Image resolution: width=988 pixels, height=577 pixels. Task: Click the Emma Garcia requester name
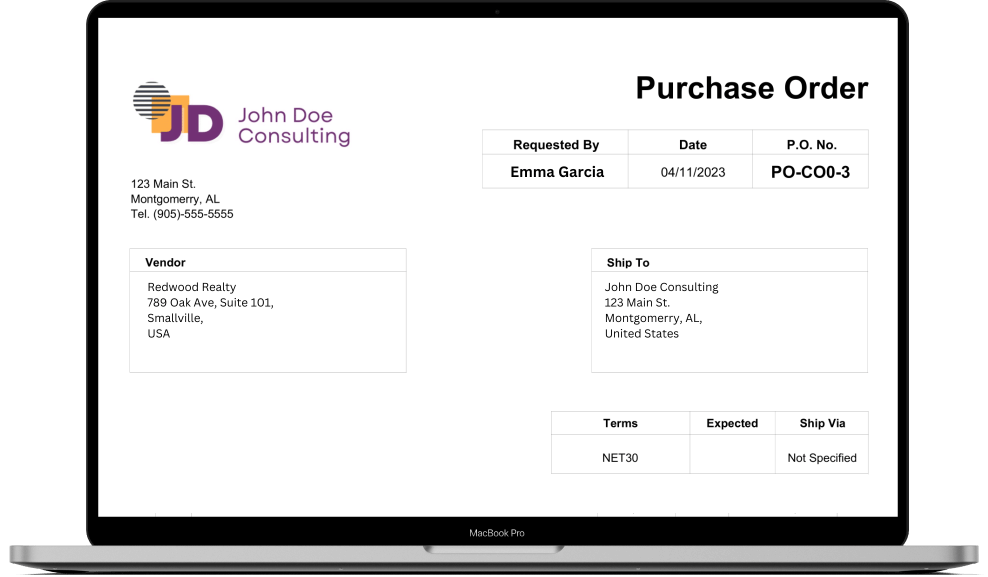click(x=556, y=171)
